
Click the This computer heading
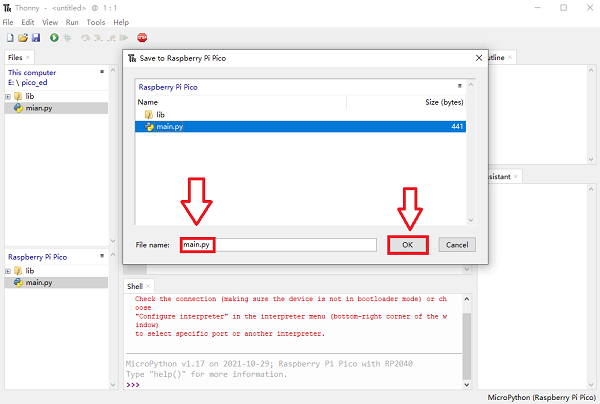(32, 72)
